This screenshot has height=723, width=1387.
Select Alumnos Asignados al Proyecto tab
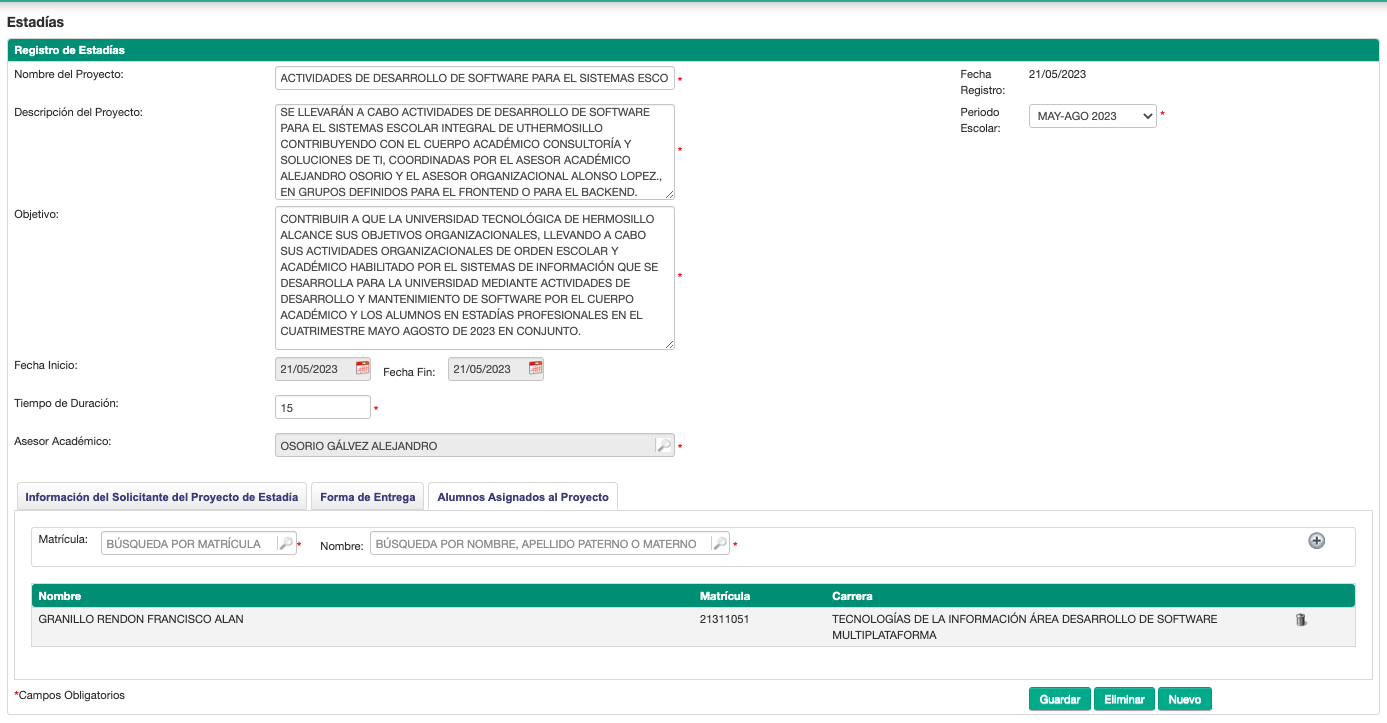pyautogui.click(x=523, y=497)
